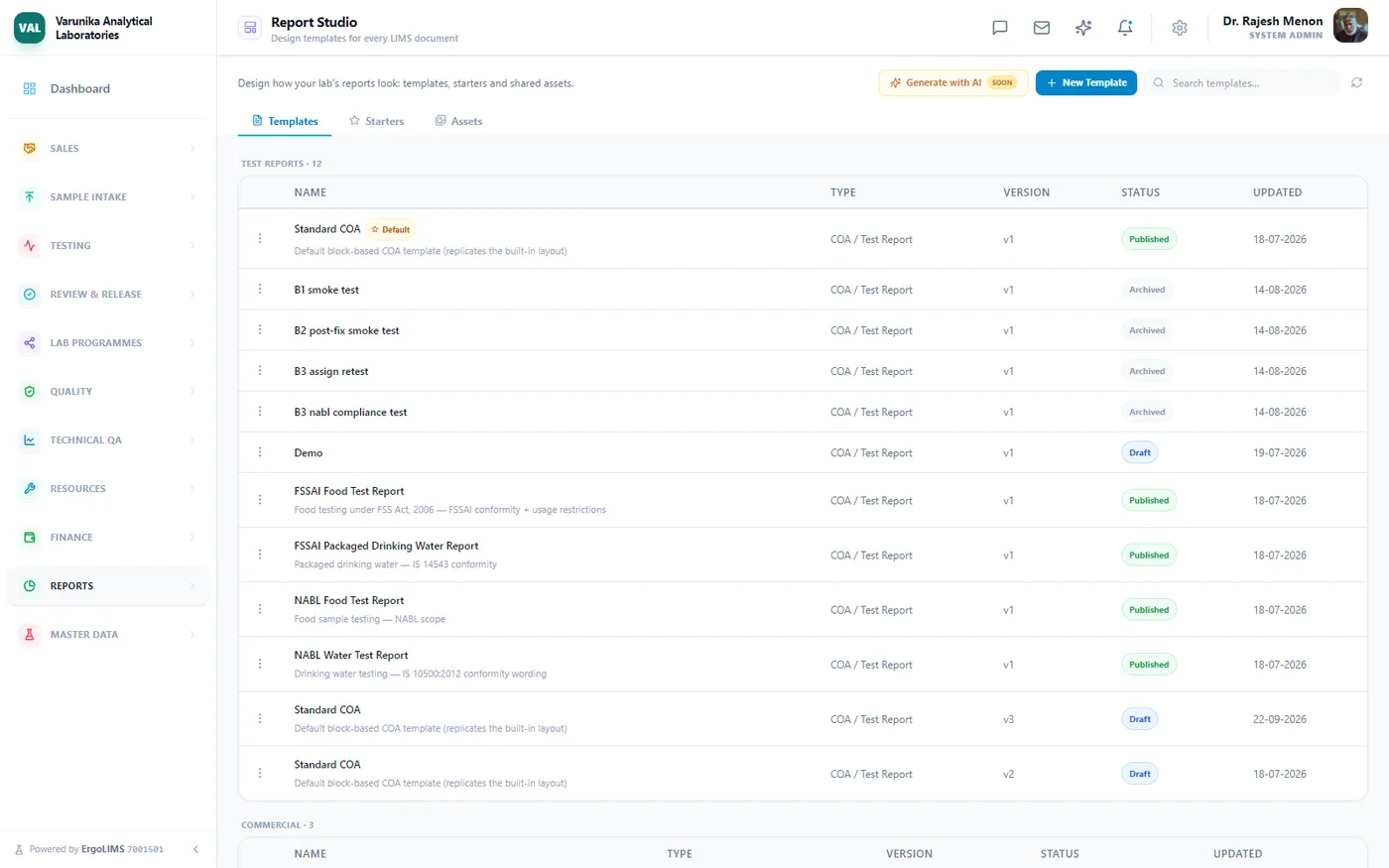Switch to the Assets tab
Image resolution: width=1389 pixels, height=868 pixels.
(458, 121)
